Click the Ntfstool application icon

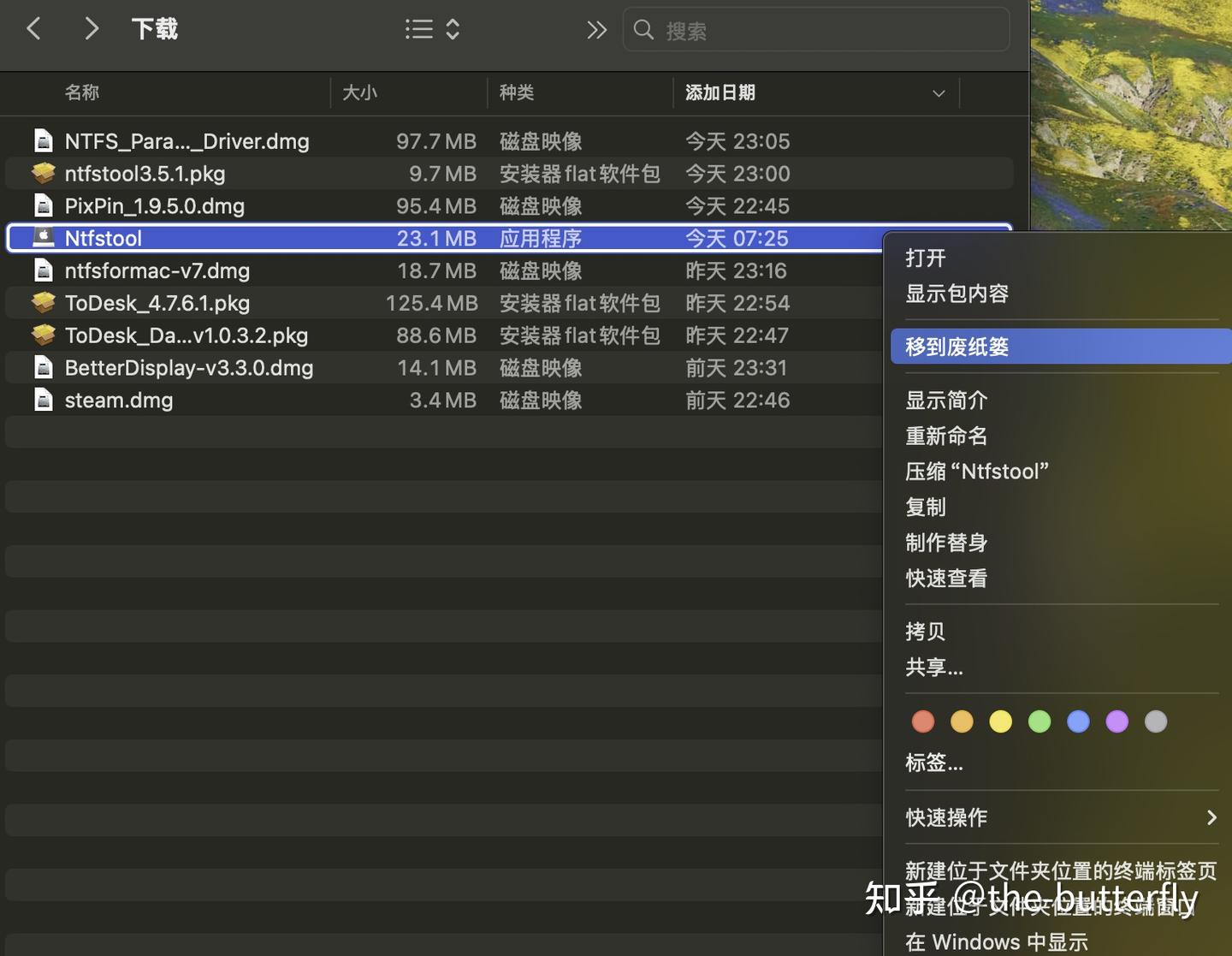[x=43, y=238]
